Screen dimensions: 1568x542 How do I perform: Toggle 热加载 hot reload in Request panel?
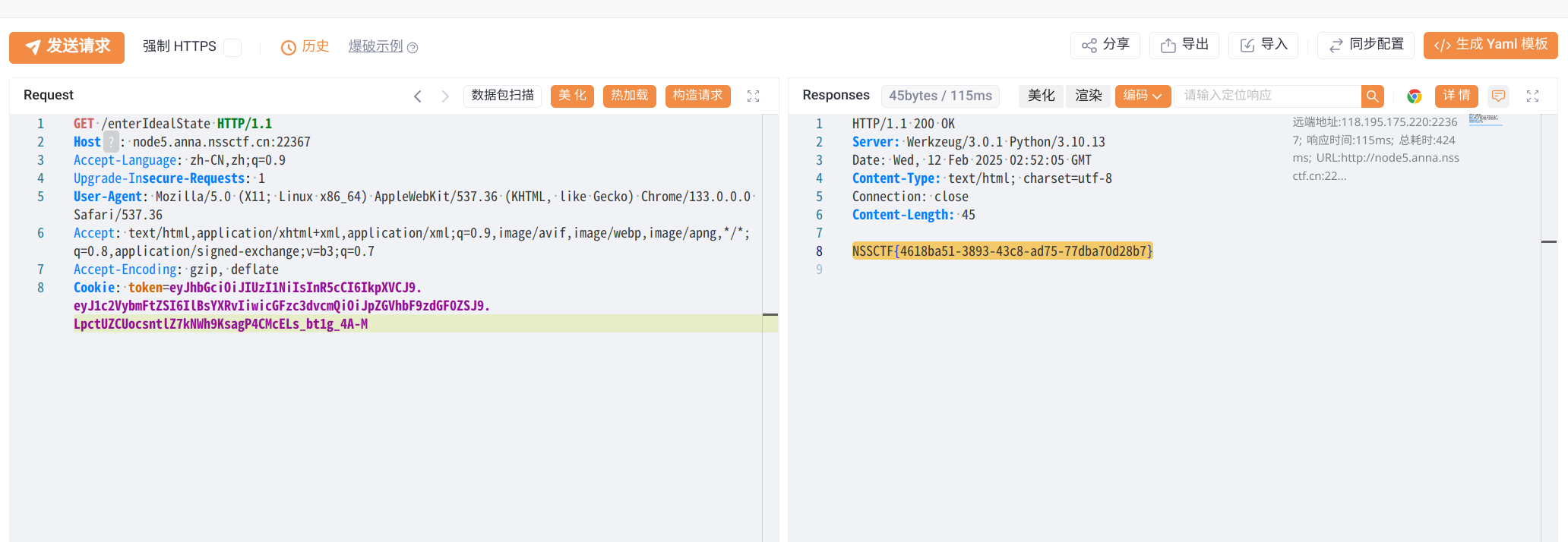(x=629, y=96)
